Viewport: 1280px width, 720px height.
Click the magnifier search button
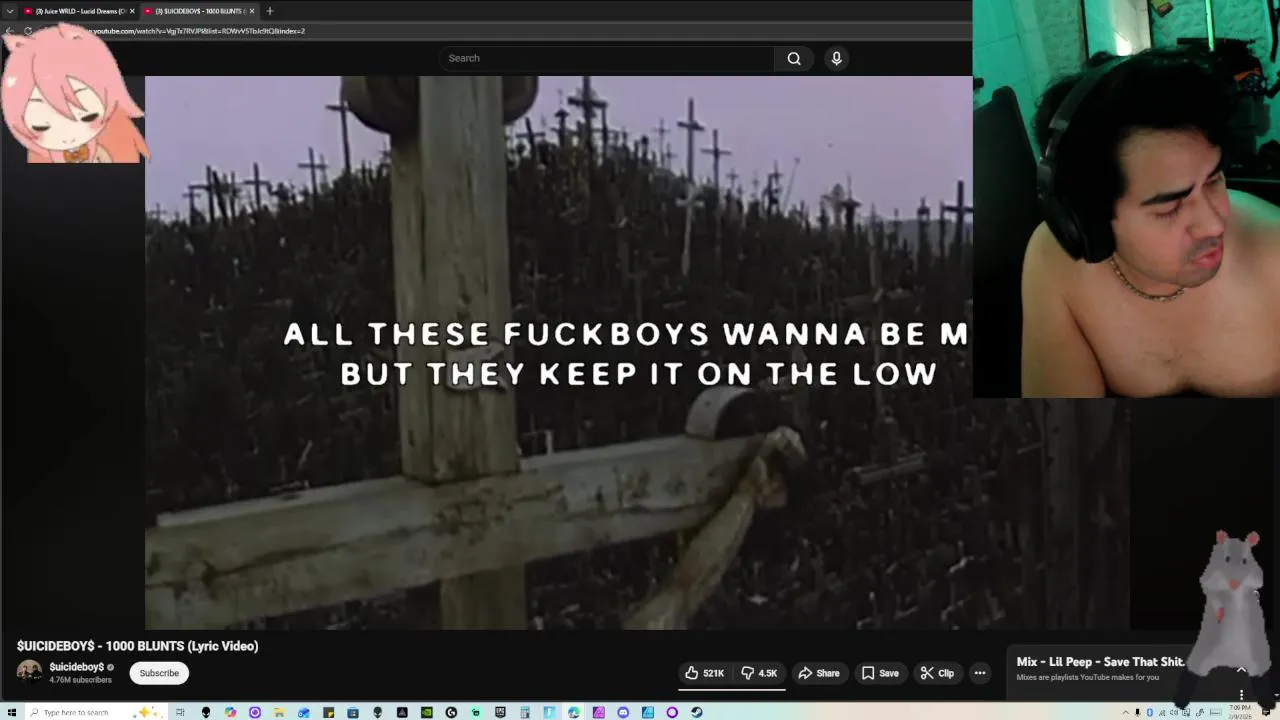(x=794, y=58)
